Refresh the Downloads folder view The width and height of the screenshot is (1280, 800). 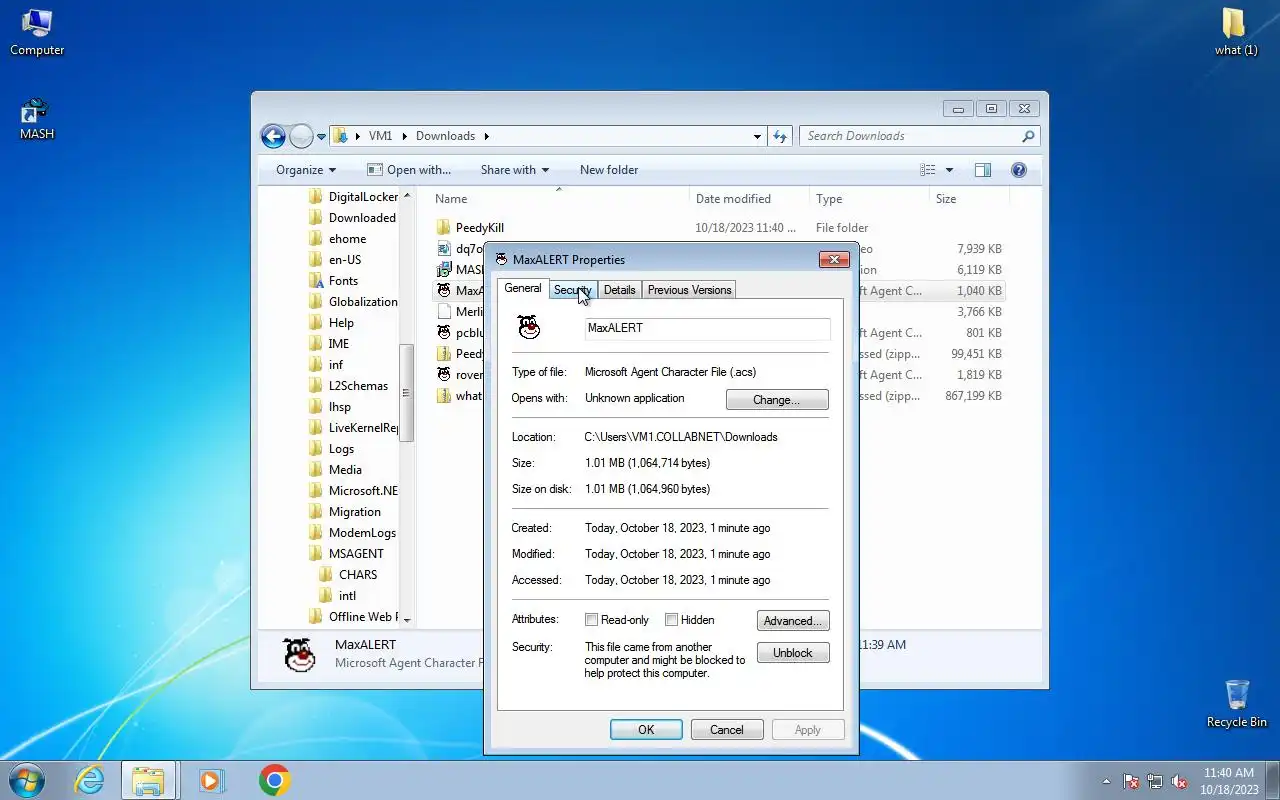(780, 136)
